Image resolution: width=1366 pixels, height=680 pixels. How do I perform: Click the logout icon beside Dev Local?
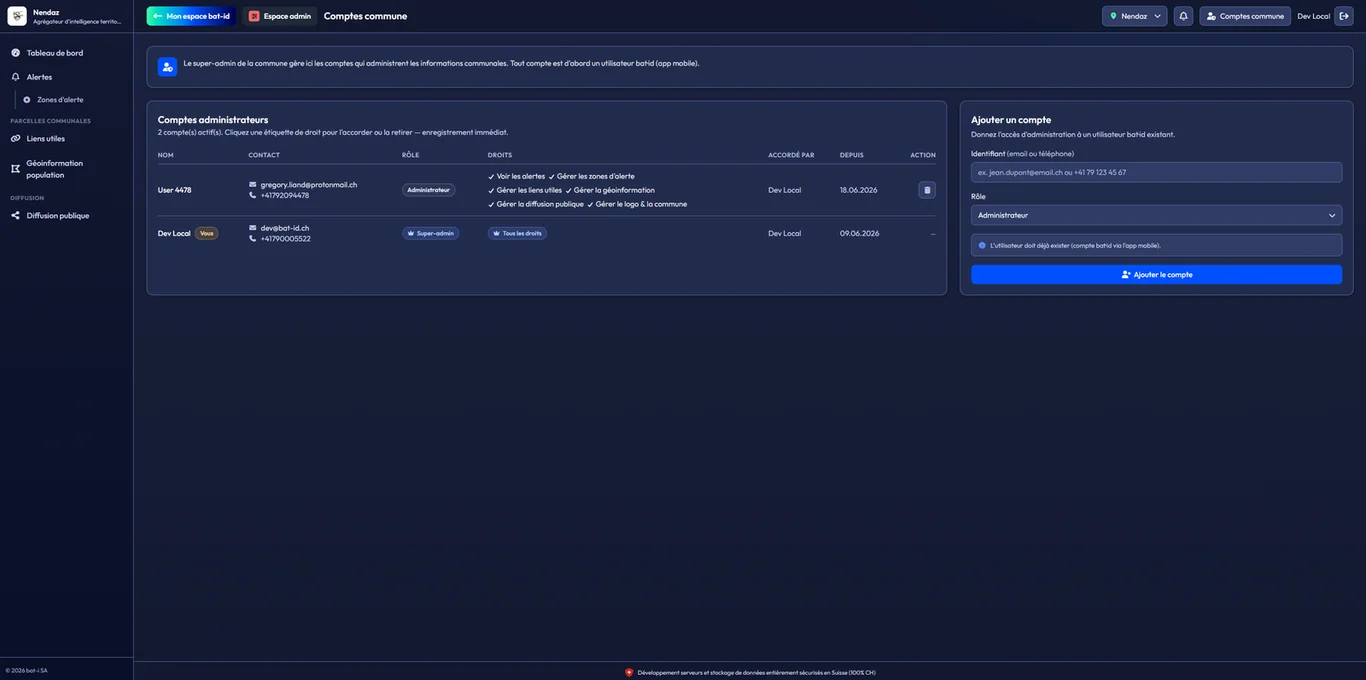(x=1344, y=16)
